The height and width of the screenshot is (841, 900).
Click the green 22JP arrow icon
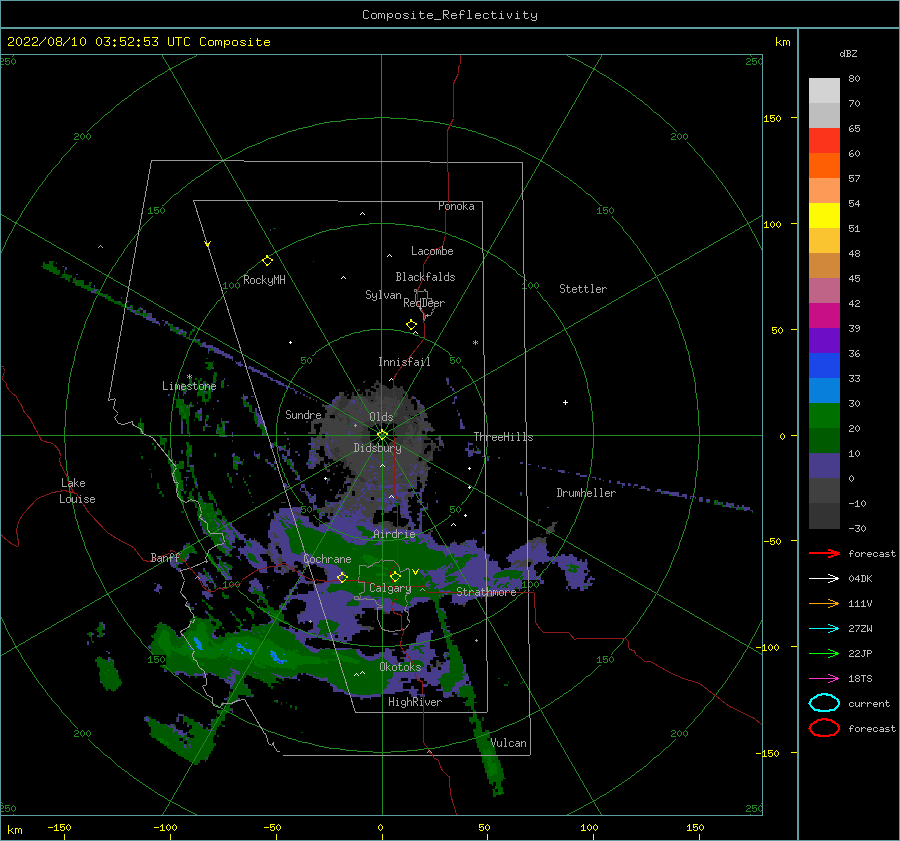pyautogui.click(x=824, y=653)
